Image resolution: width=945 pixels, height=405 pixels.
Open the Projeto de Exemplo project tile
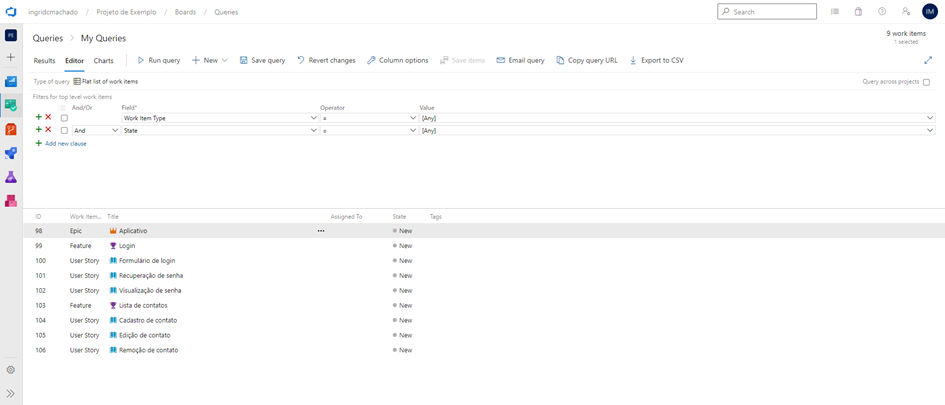tap(11, 36)
